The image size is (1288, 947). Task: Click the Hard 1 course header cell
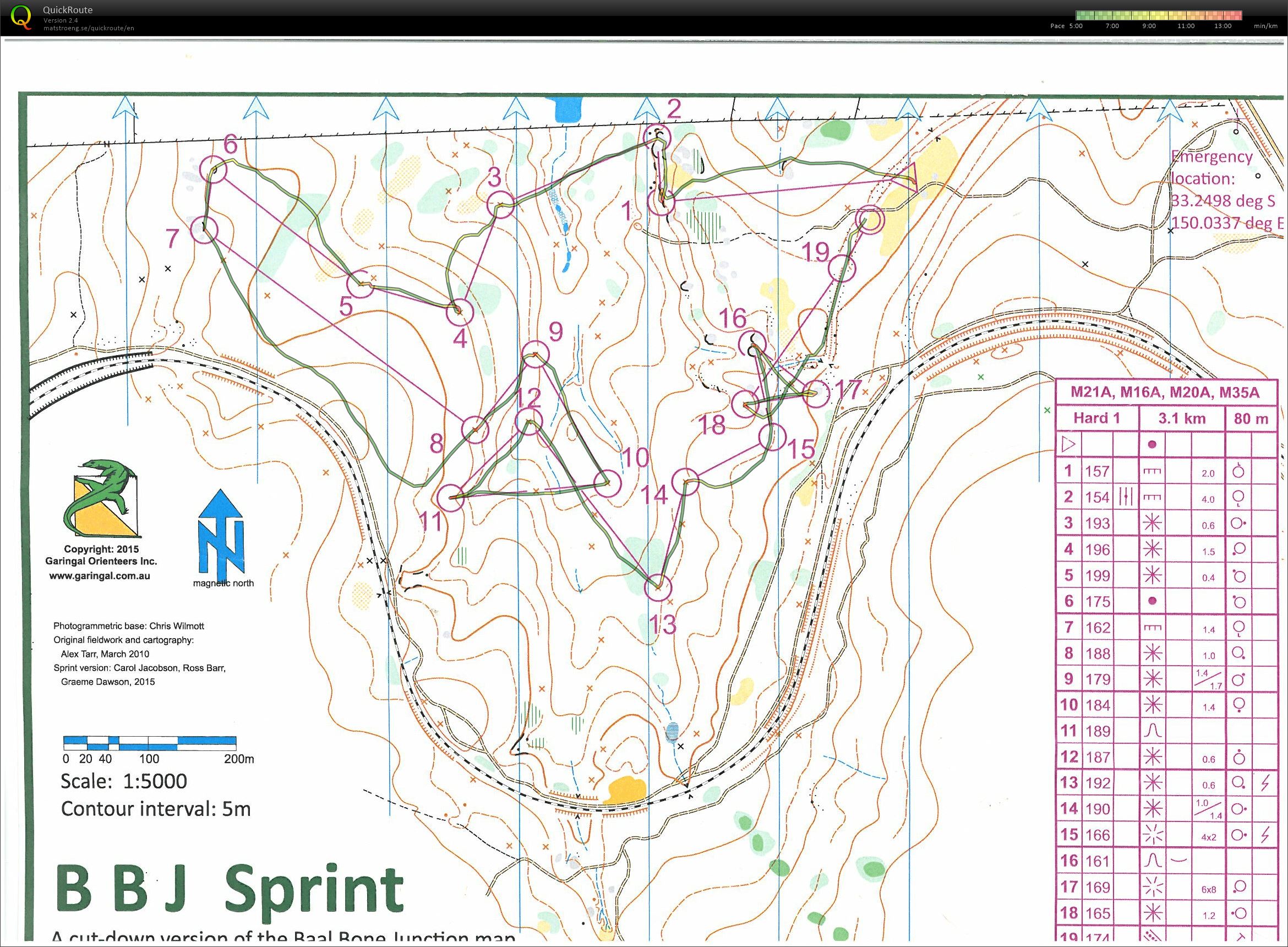pos(1096,418)
